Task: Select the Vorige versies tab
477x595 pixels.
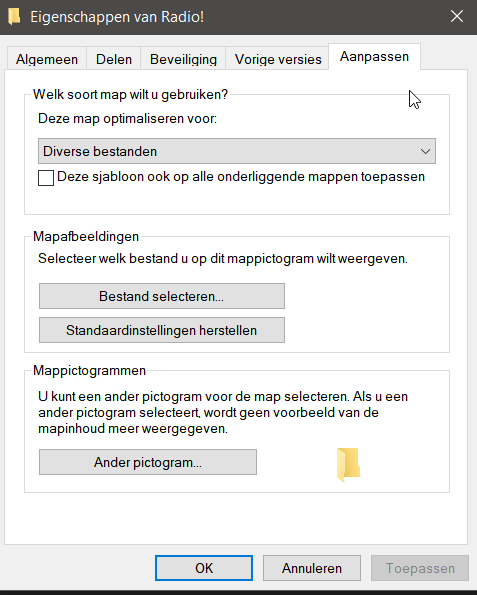Action: (x=278, y=59)
